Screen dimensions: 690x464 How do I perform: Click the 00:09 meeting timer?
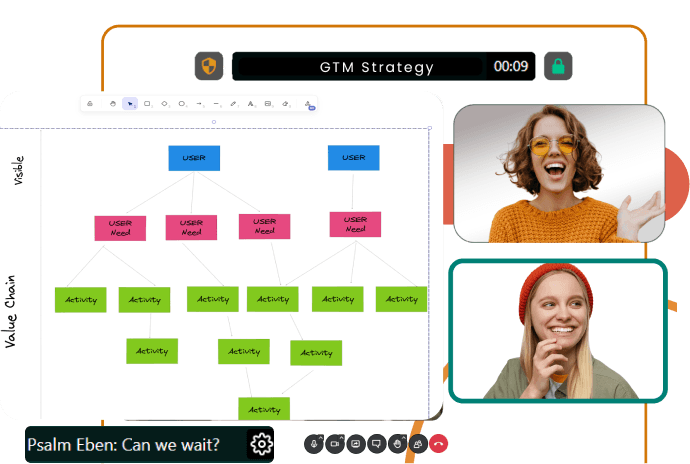tap(510, 66)
